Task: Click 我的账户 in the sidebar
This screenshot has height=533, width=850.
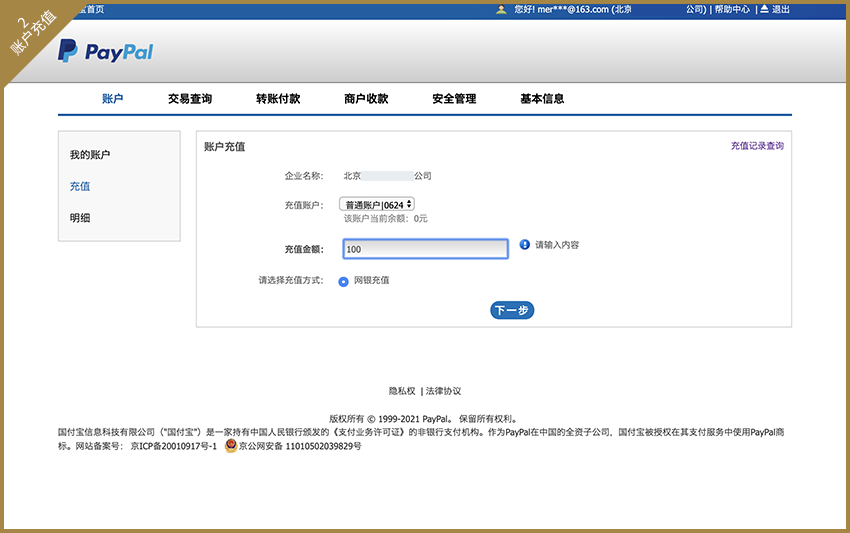Action: [90, 155]
